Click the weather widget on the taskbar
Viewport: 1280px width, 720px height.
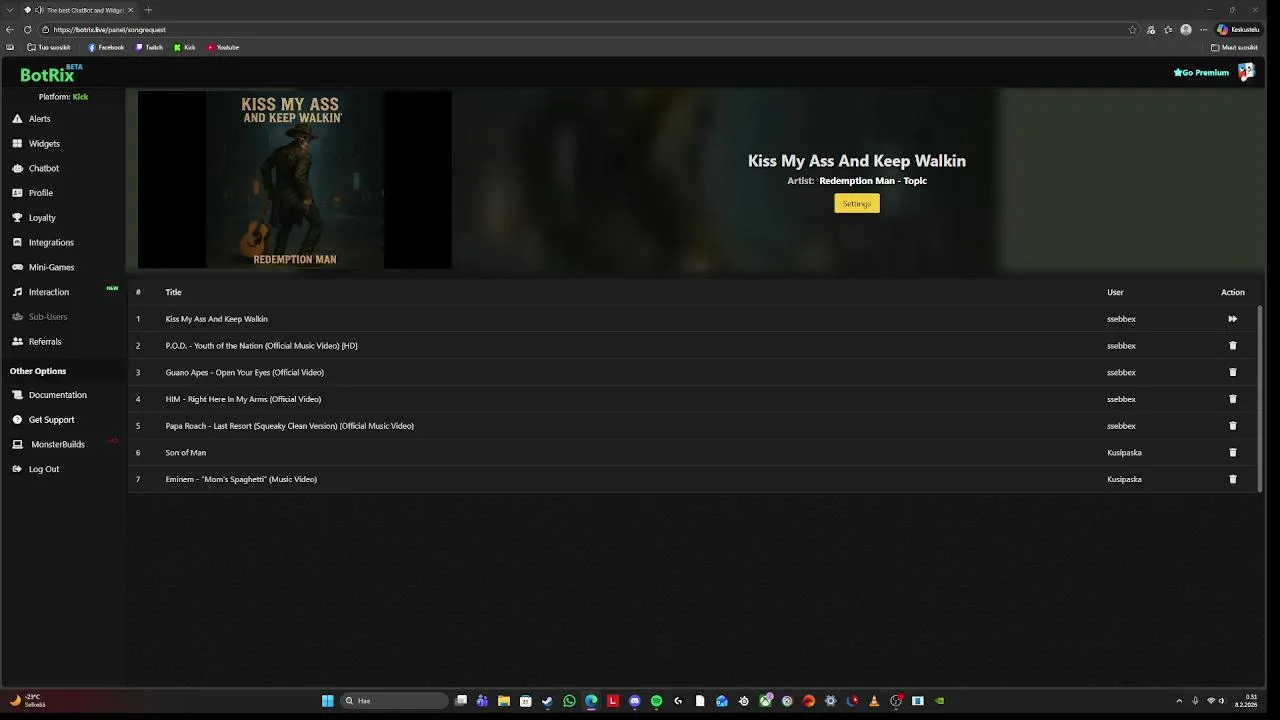[27, 701]
